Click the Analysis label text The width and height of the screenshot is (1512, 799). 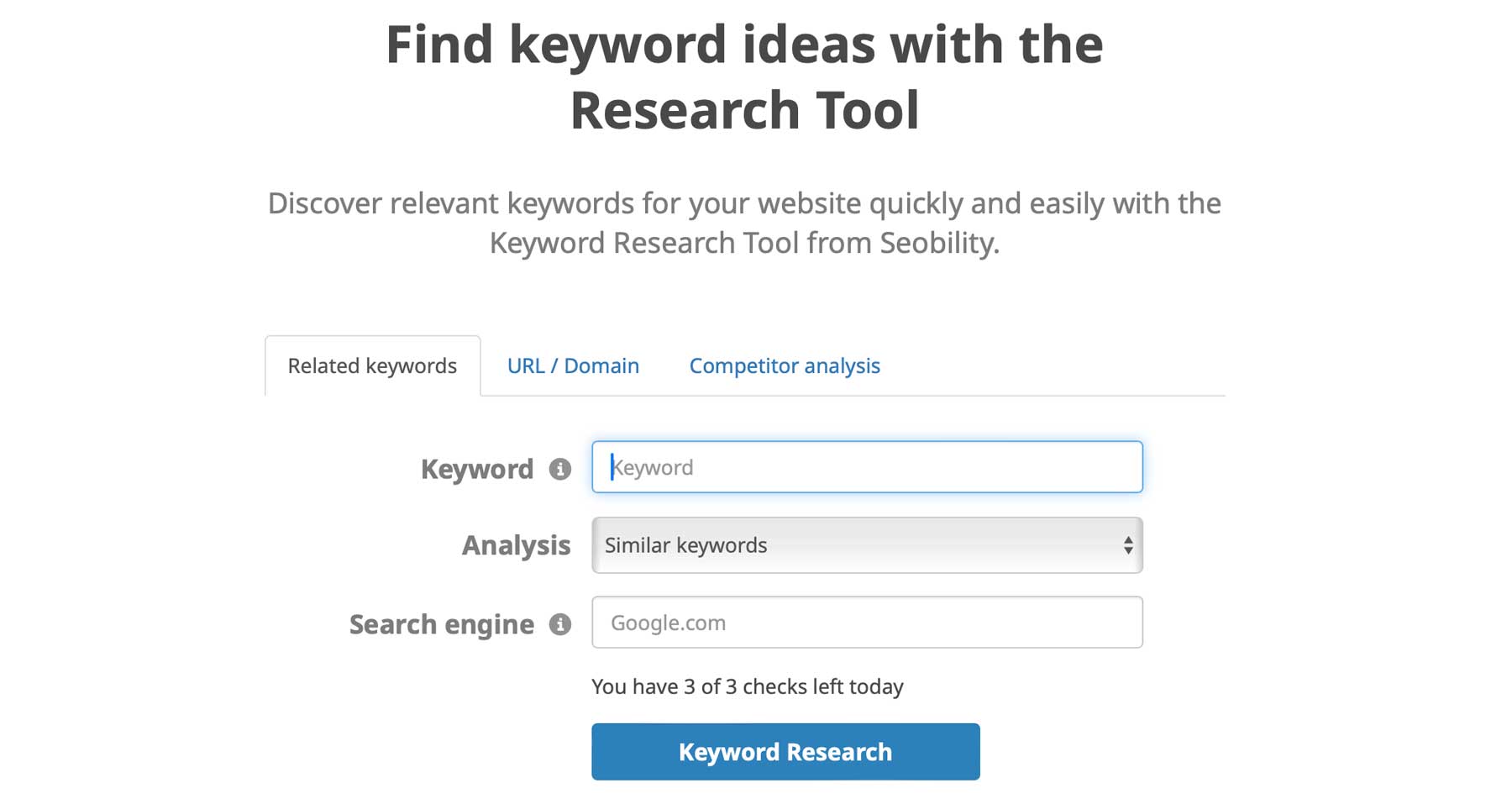(x=516, y=545)
